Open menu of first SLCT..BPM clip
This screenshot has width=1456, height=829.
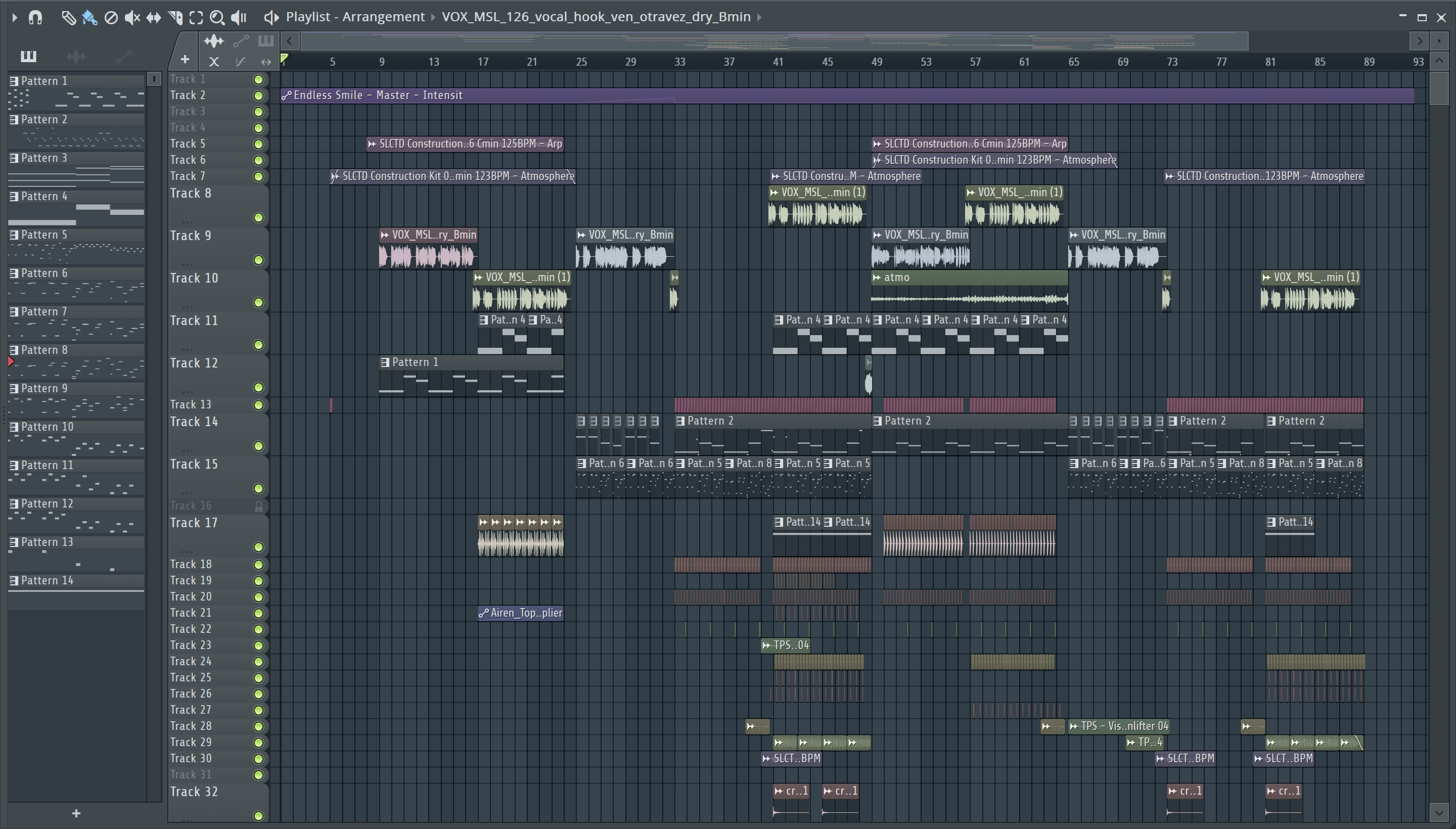pyautogui.click(x=766, y=759)
